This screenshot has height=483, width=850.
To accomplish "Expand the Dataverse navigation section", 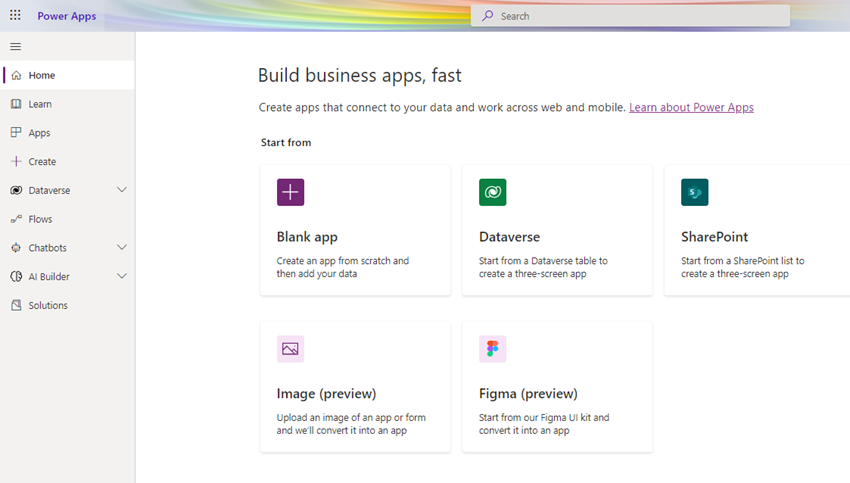I will tap(122, 190).
